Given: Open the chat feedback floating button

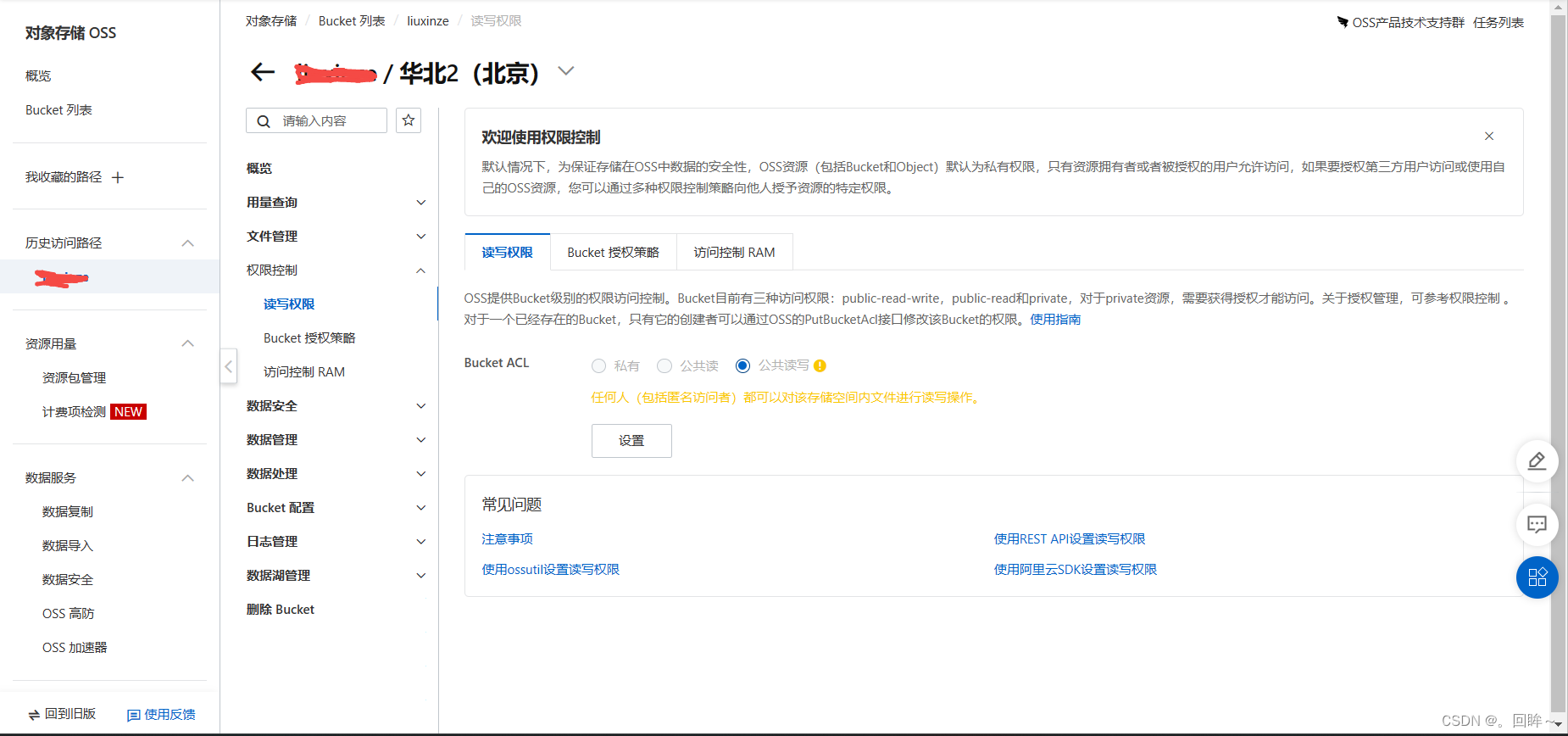Looking at the screenshot, I should click(x=1537, y=524).
